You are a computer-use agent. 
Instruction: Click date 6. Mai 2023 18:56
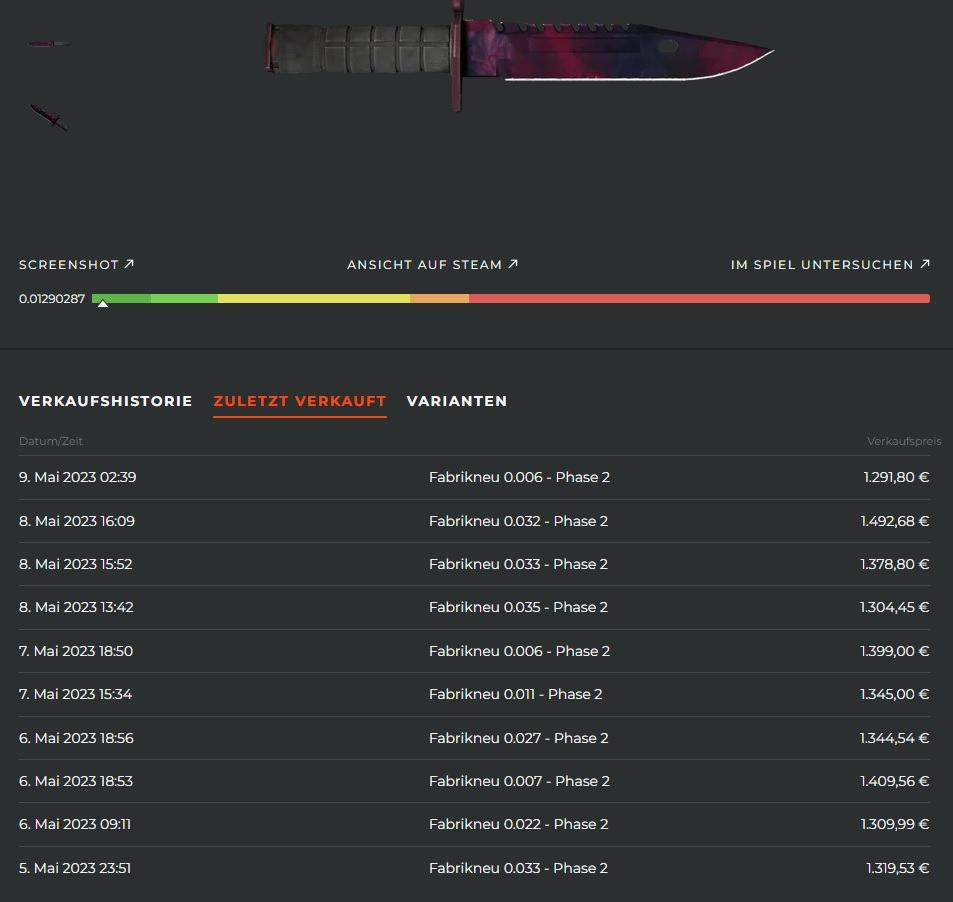tap(77, 738)
